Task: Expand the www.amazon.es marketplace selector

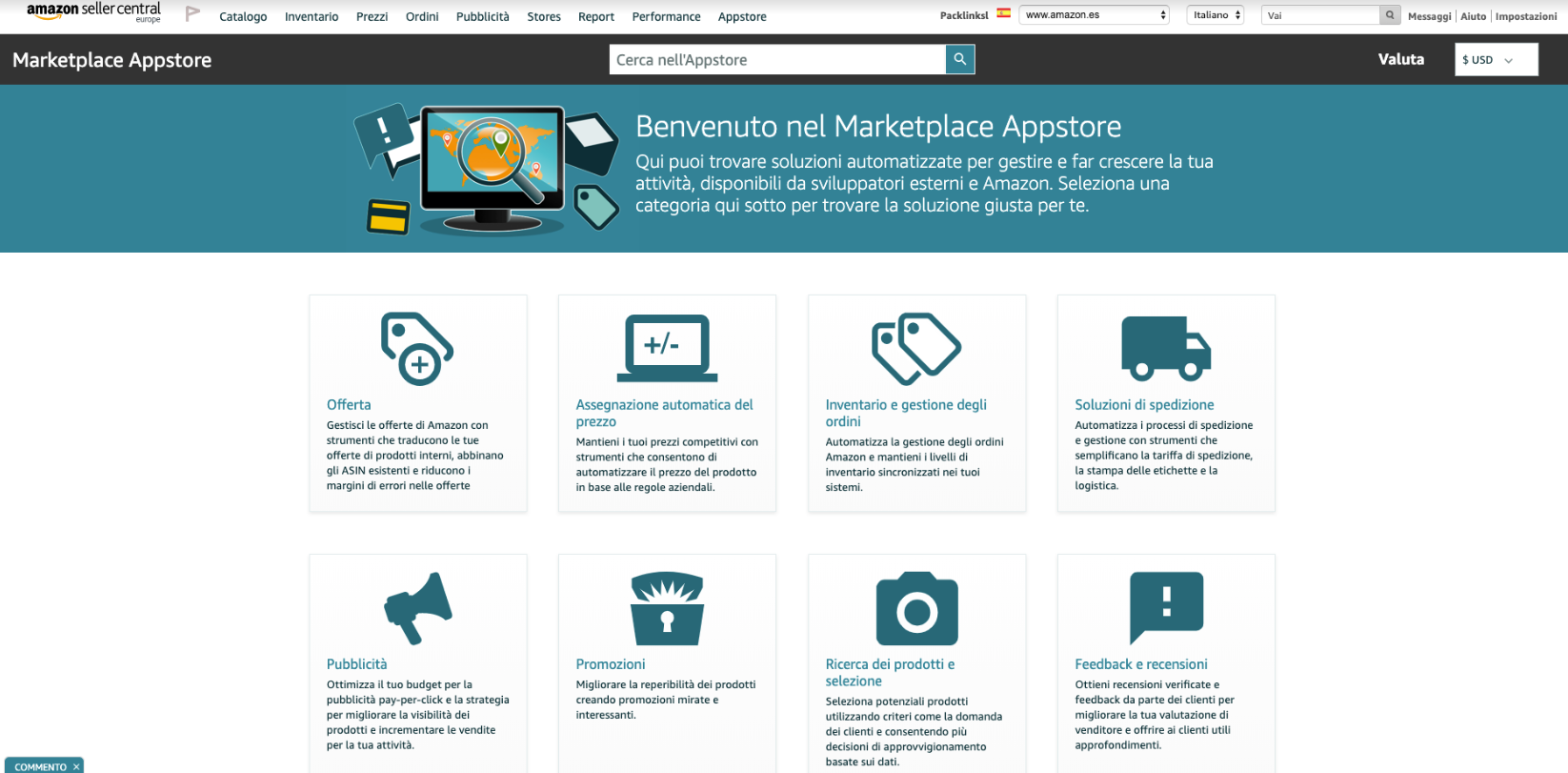Action: 1095,15
